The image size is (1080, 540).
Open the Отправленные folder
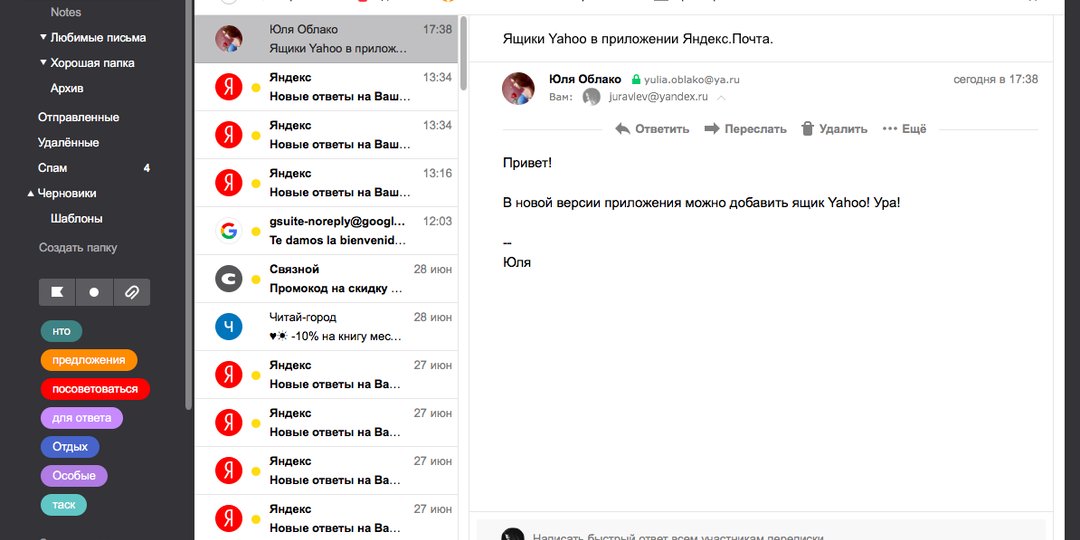click(x=79, y=117)
